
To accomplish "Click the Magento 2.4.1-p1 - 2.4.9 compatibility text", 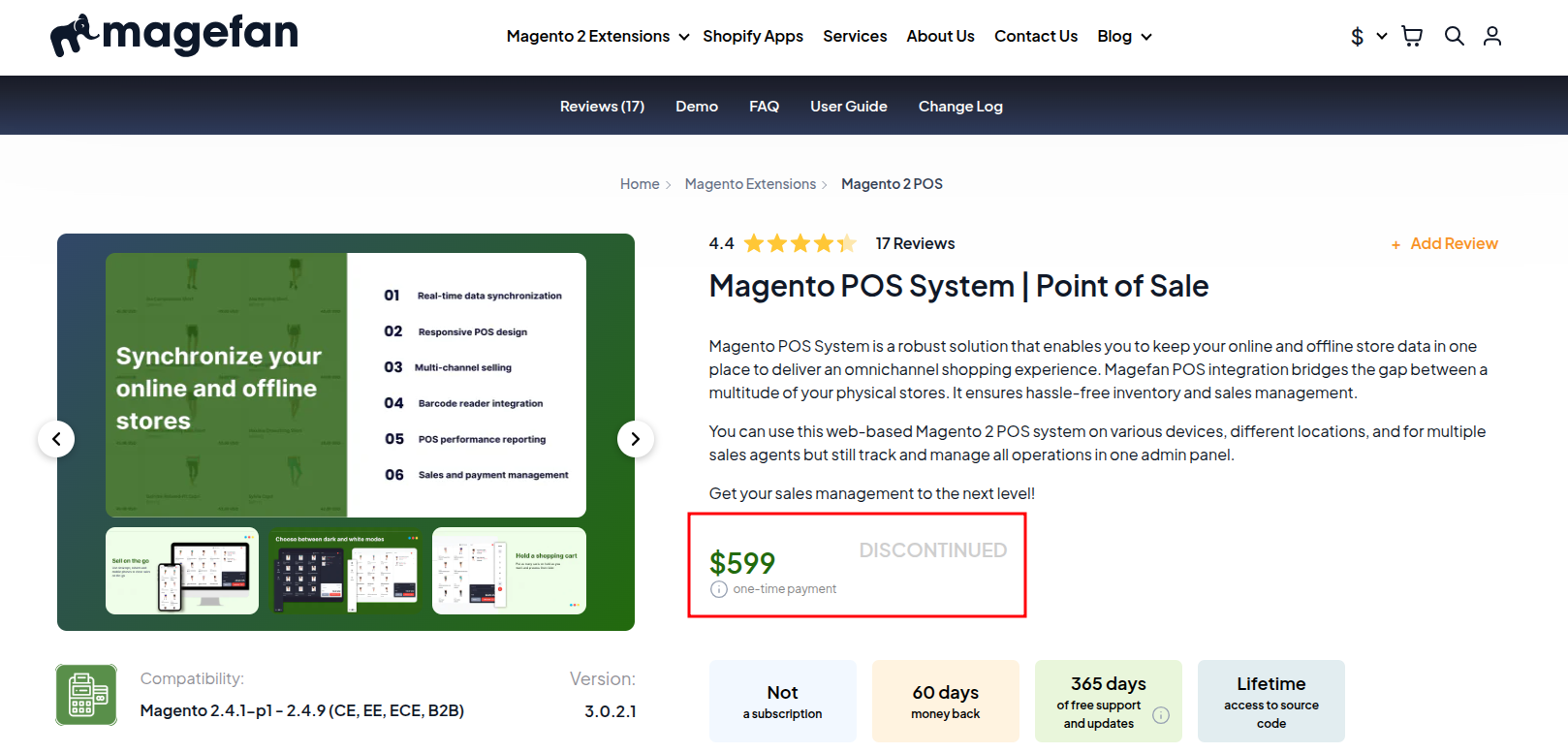I will (302, 710).
